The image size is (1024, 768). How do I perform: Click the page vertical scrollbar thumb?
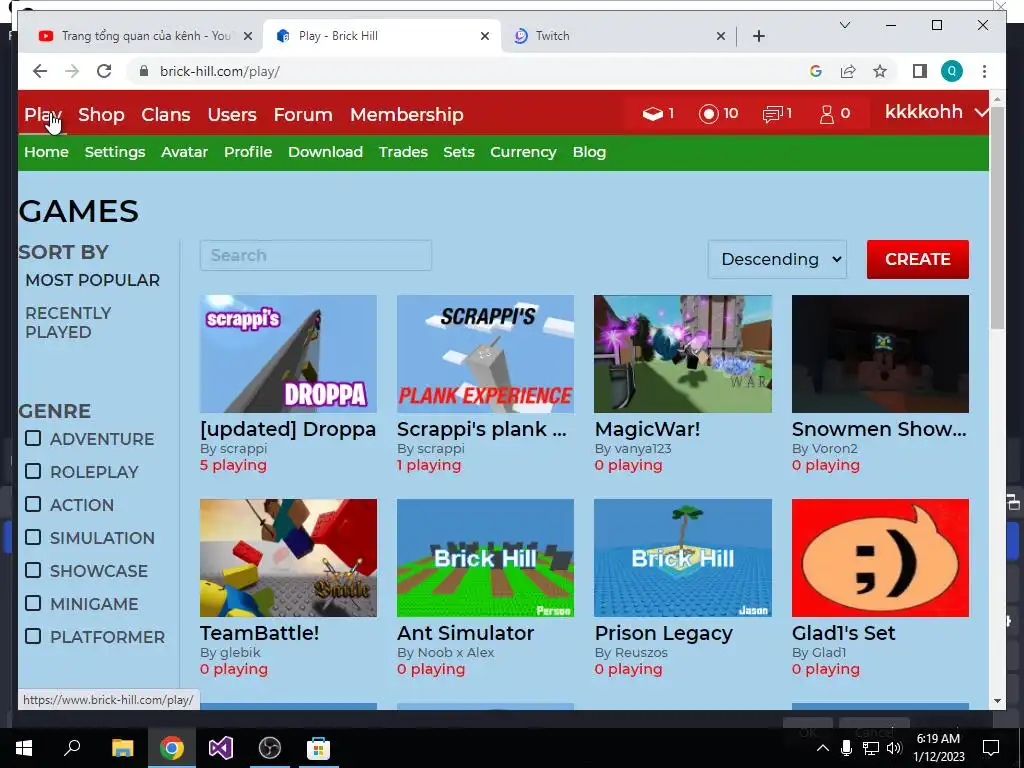[x=997, y=217]
